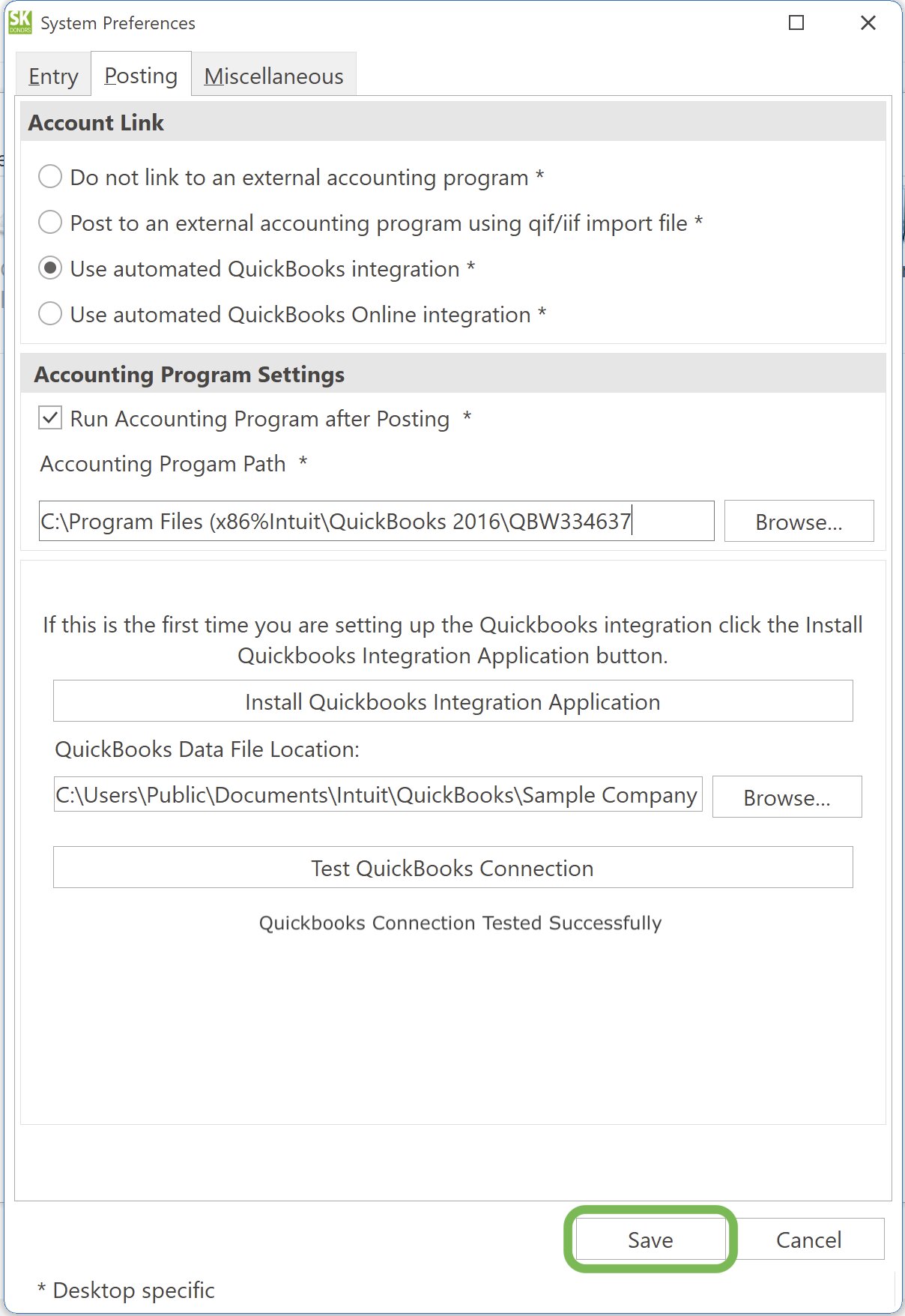Viewport: 905px width, 1316px height.
Task: Click the 'Quickbooks Connection Tested Successfully' message
Action: [459, 923]
